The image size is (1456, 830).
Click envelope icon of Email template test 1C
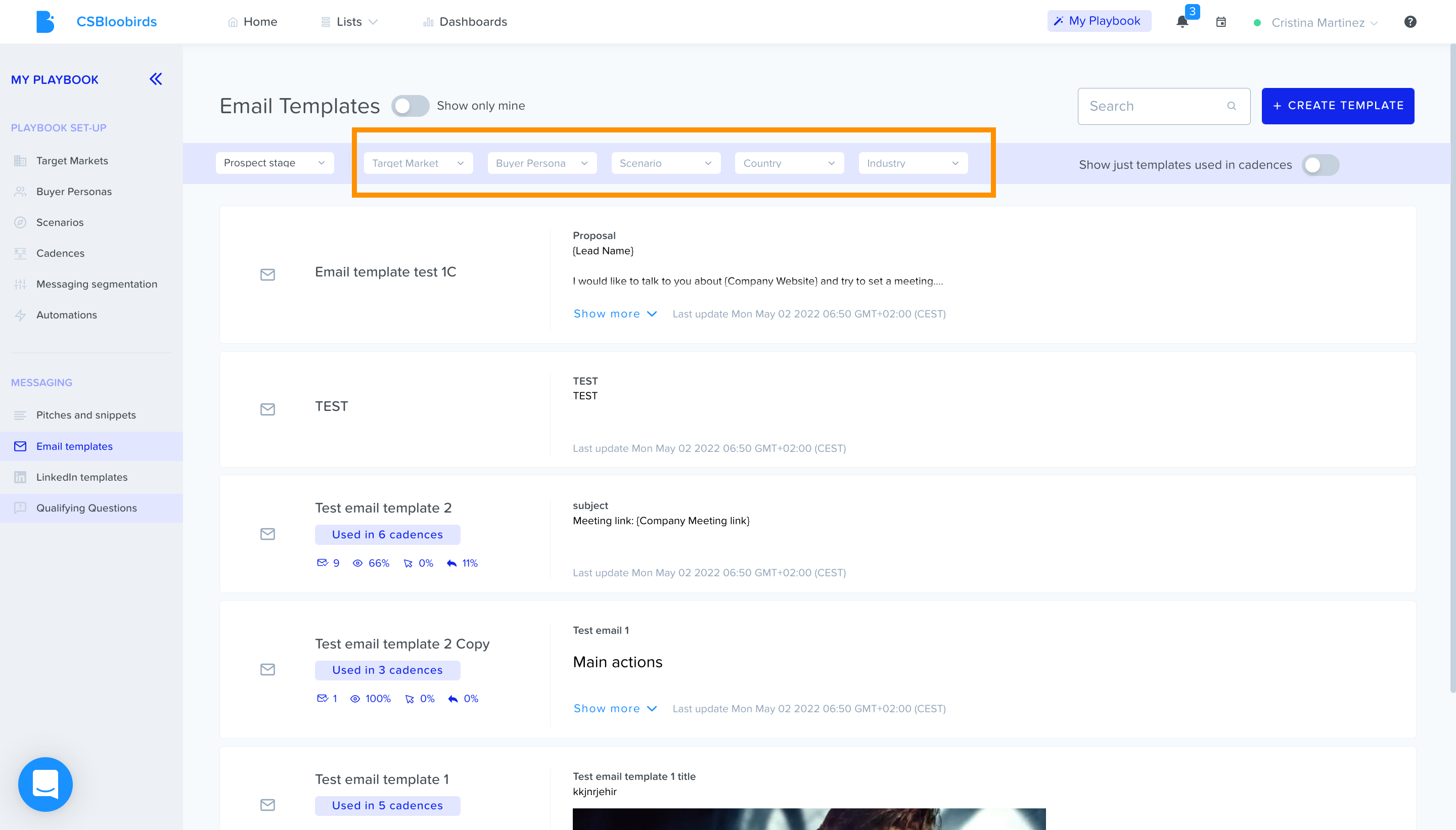point(267,275)
